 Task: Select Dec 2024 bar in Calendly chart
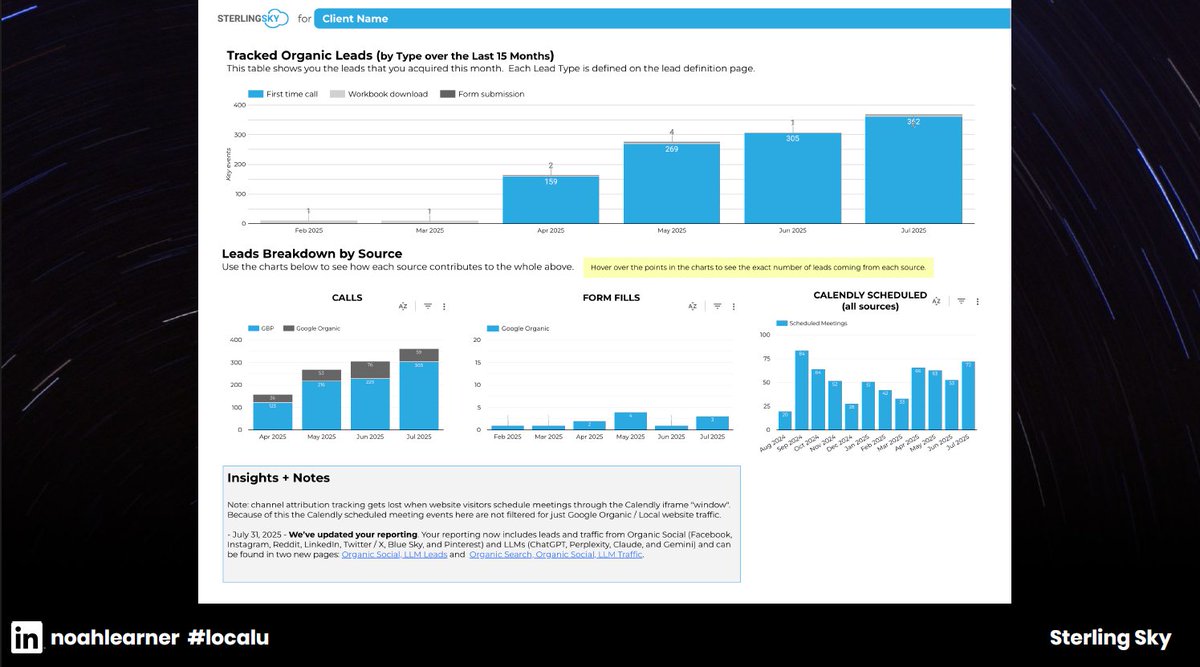pyautogui.click(x=852, y=417)
